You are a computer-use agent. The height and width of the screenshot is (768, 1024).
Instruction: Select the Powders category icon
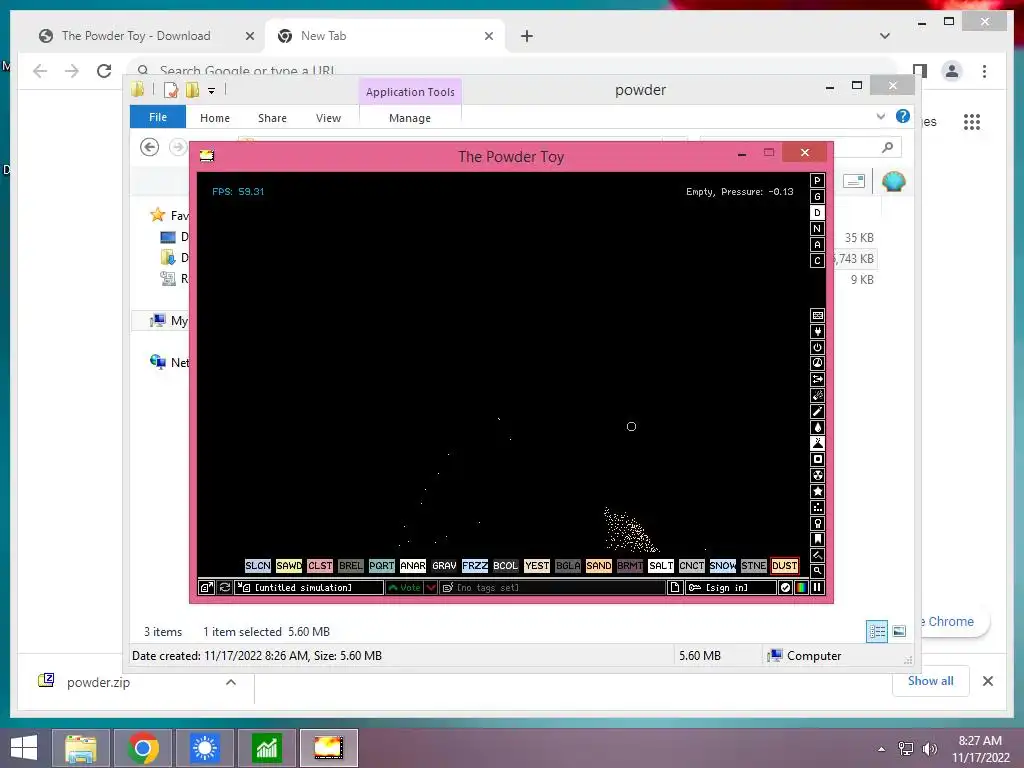817,443
